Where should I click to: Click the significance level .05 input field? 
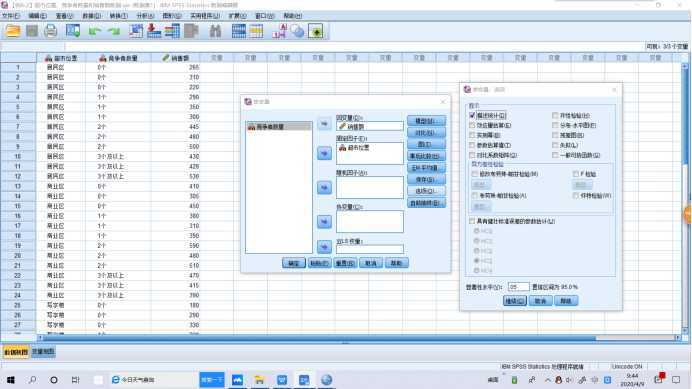pyautogui.click(x=518, y=287)
